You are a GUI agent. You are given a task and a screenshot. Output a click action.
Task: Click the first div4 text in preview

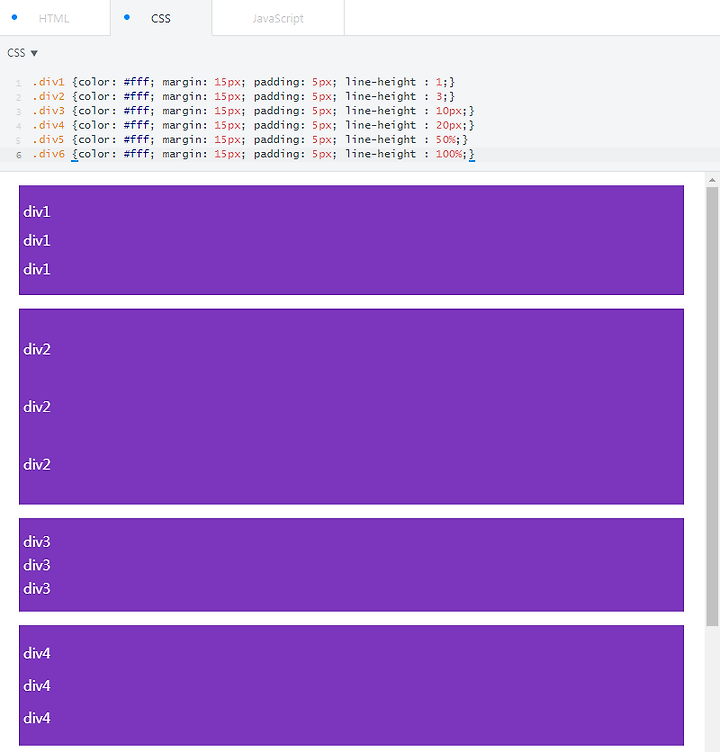click(37, 653)
